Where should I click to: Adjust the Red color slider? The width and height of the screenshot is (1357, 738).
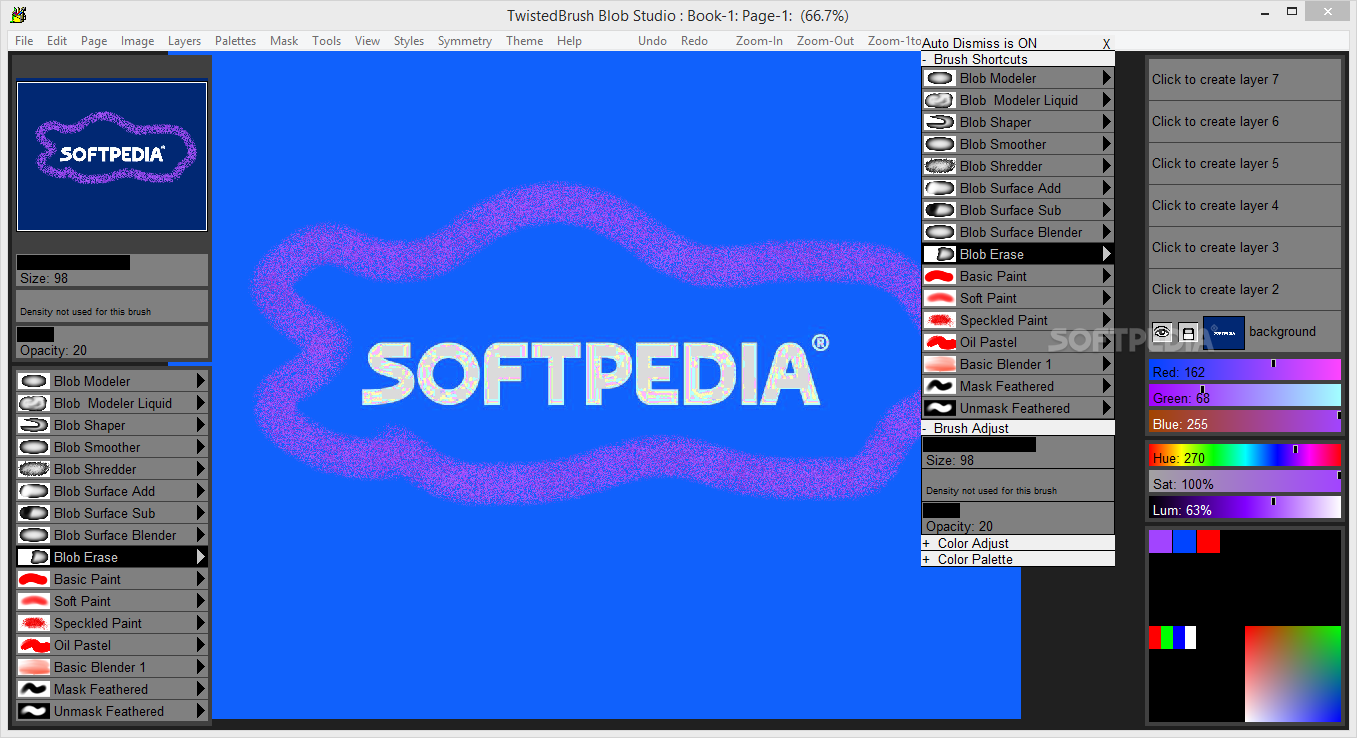tap(1244, 371)
